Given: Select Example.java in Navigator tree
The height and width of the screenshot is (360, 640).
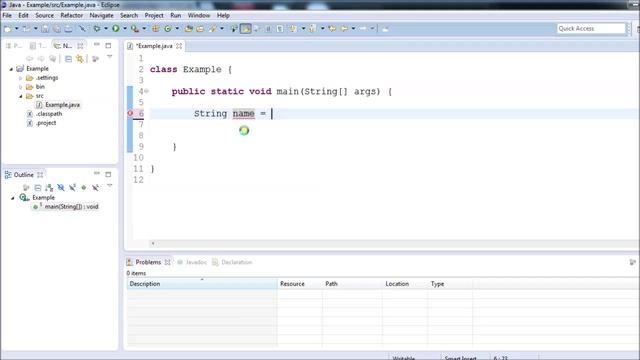Looking at the screenshot, I should click(62, 105).
